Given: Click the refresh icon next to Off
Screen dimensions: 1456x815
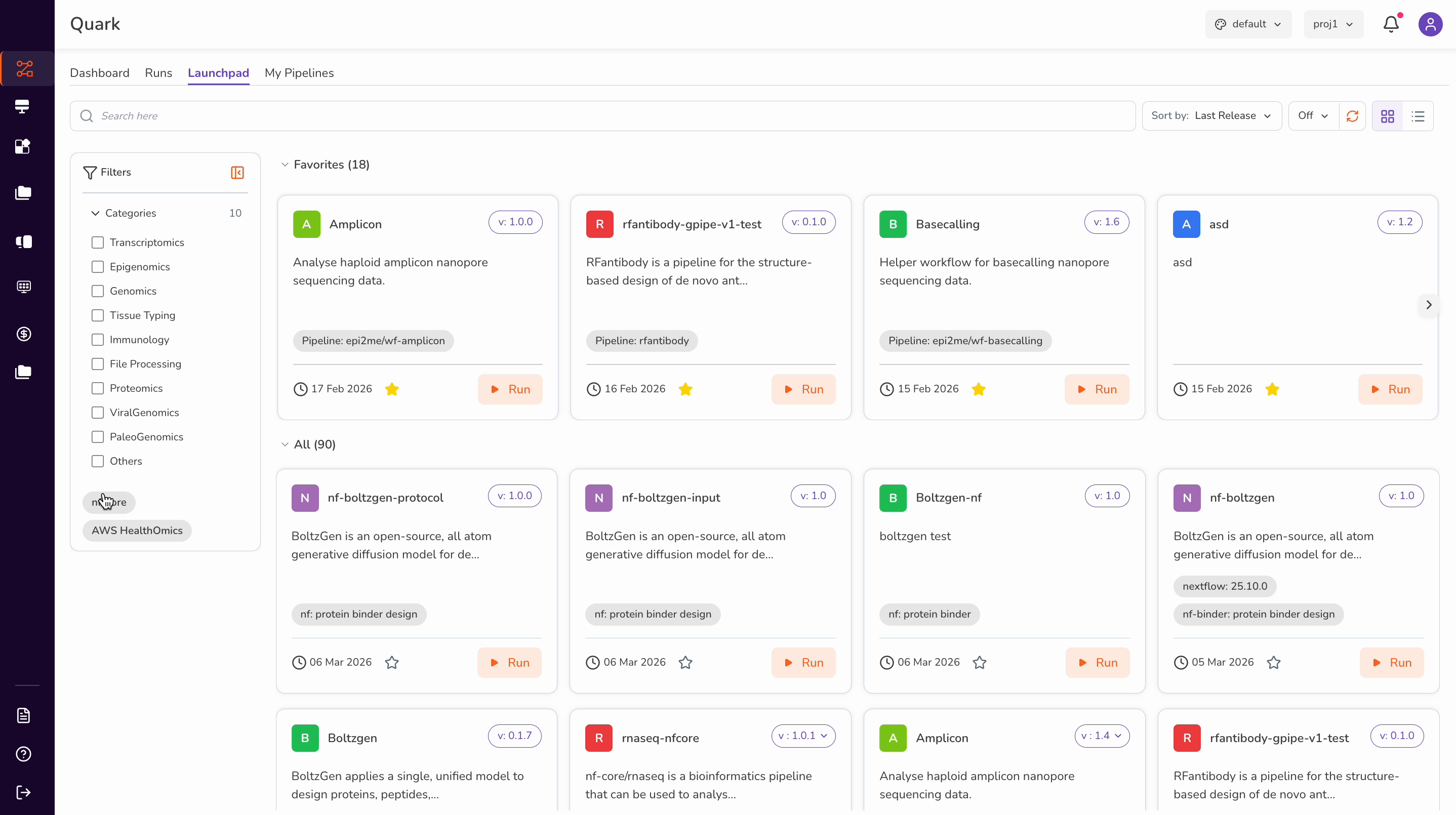Looking at the screenshot, I should point(1353,116).
